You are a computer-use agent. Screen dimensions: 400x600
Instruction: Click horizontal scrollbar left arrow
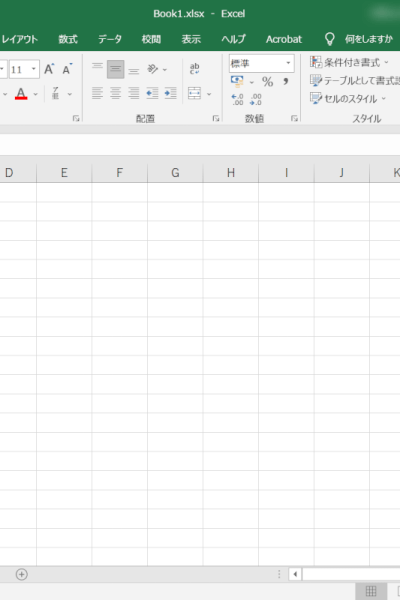point(295,574)
